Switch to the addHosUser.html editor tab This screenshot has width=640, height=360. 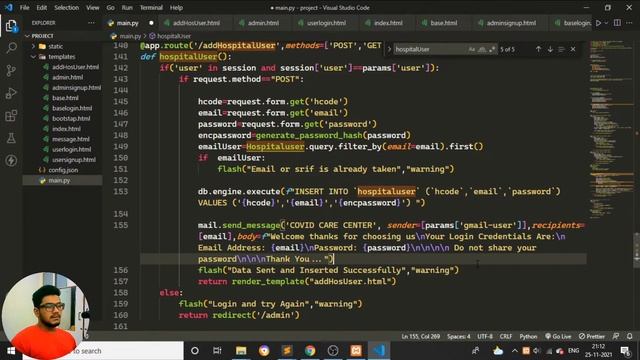(196, 23)
